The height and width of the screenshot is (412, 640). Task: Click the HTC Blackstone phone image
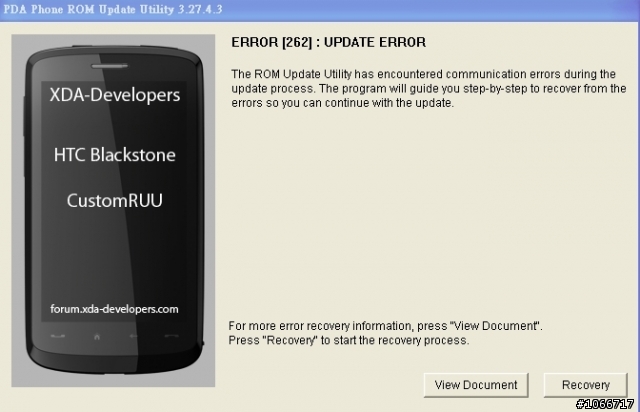tap(113, 210)
